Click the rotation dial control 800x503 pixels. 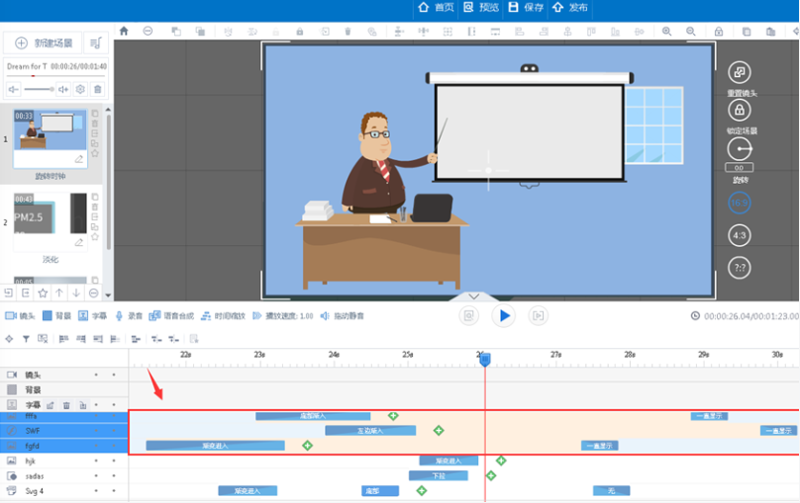click(739, 149)
